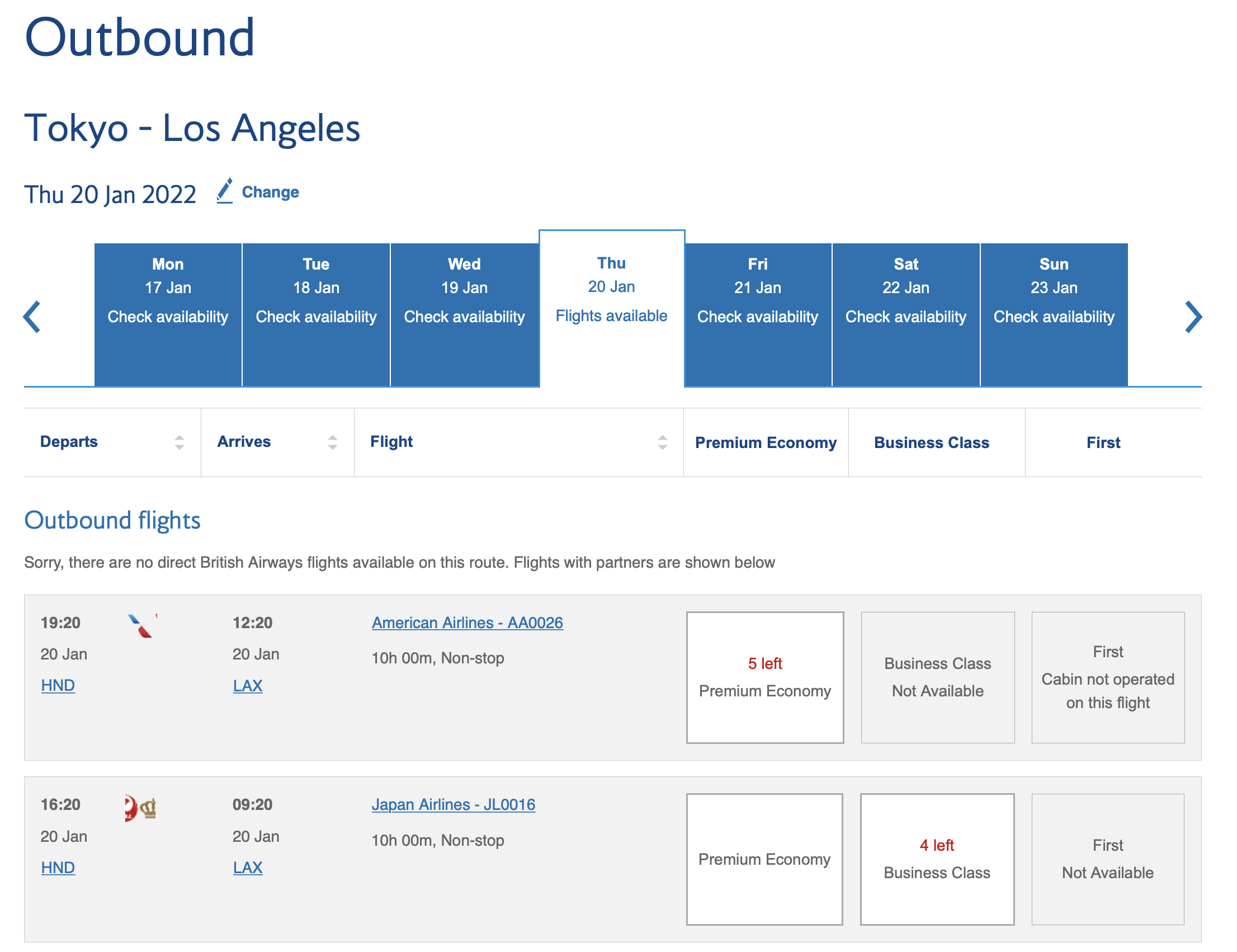Click the Change date link text

[270, 192]
